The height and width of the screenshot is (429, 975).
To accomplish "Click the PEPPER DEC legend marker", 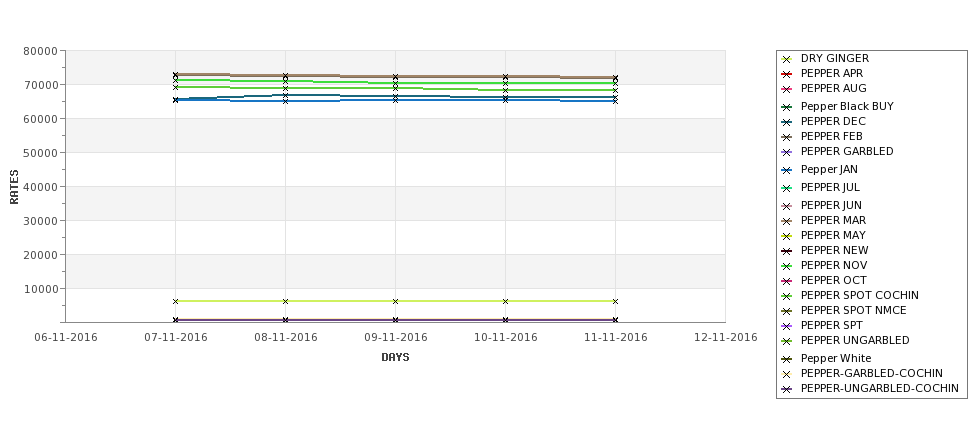I will (x=786, y=122).
